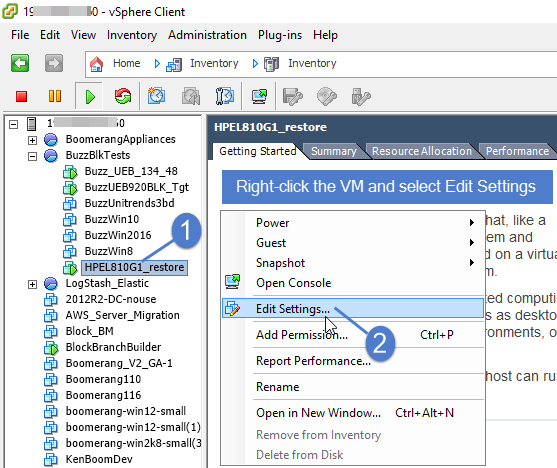Click the LogStash_Elastic resource pool icon
The width and height of the screenshot is (557, 468).
[51, 284]
